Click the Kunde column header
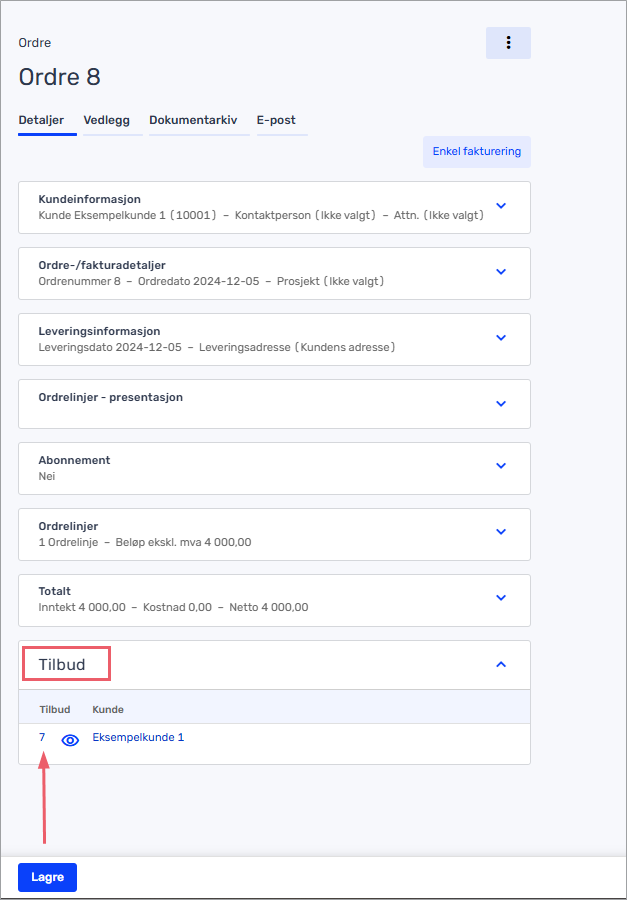 [108, 709]
